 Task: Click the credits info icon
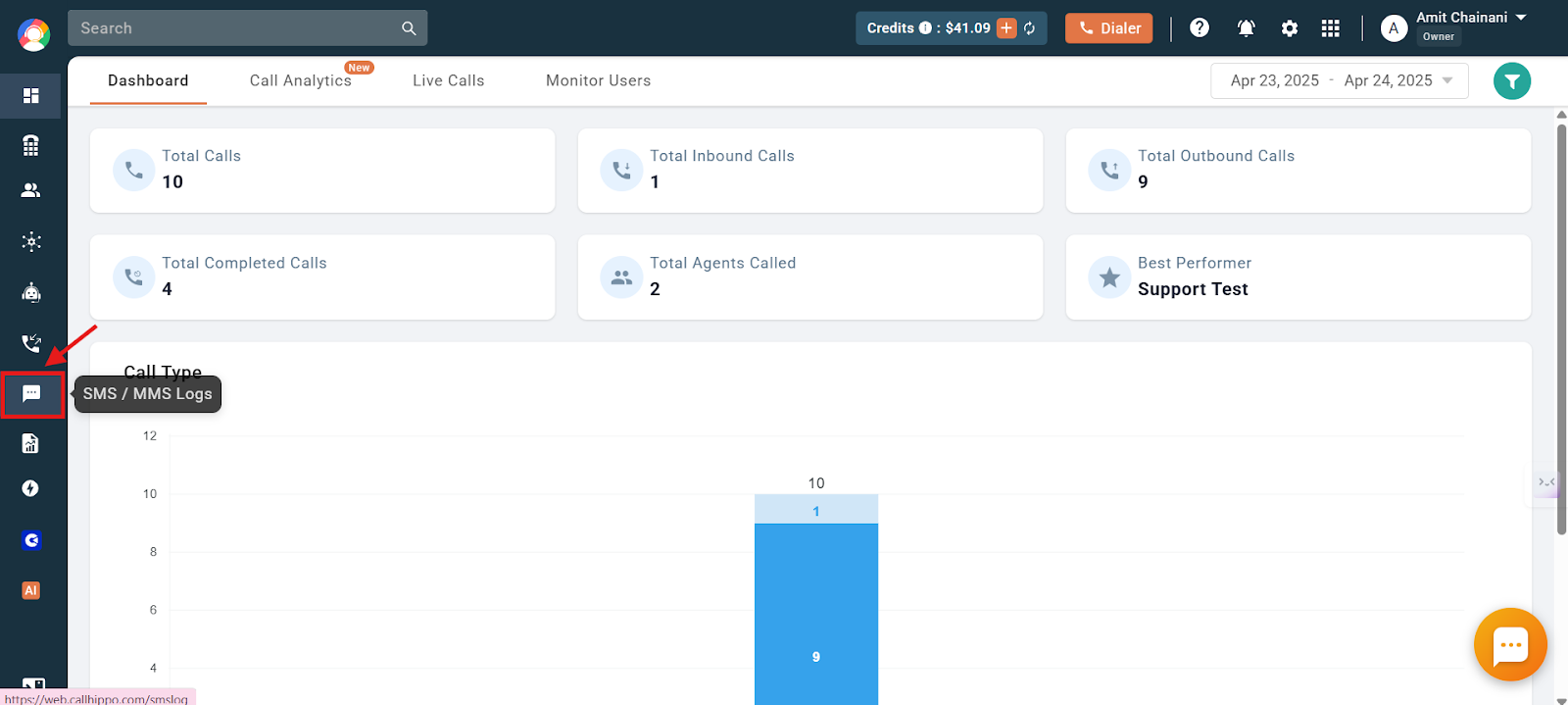click(925, 28)
